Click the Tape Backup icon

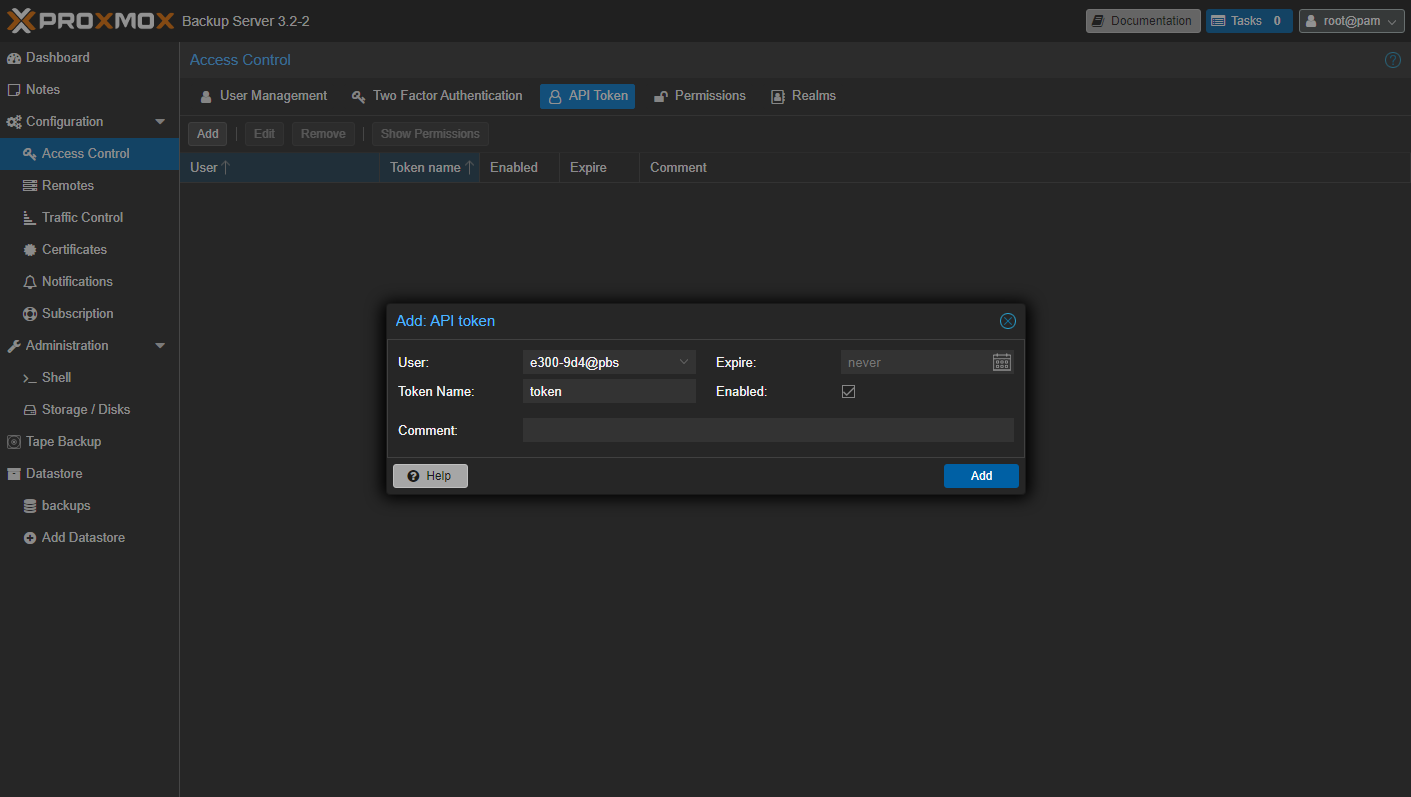click(x=14, y=442)
